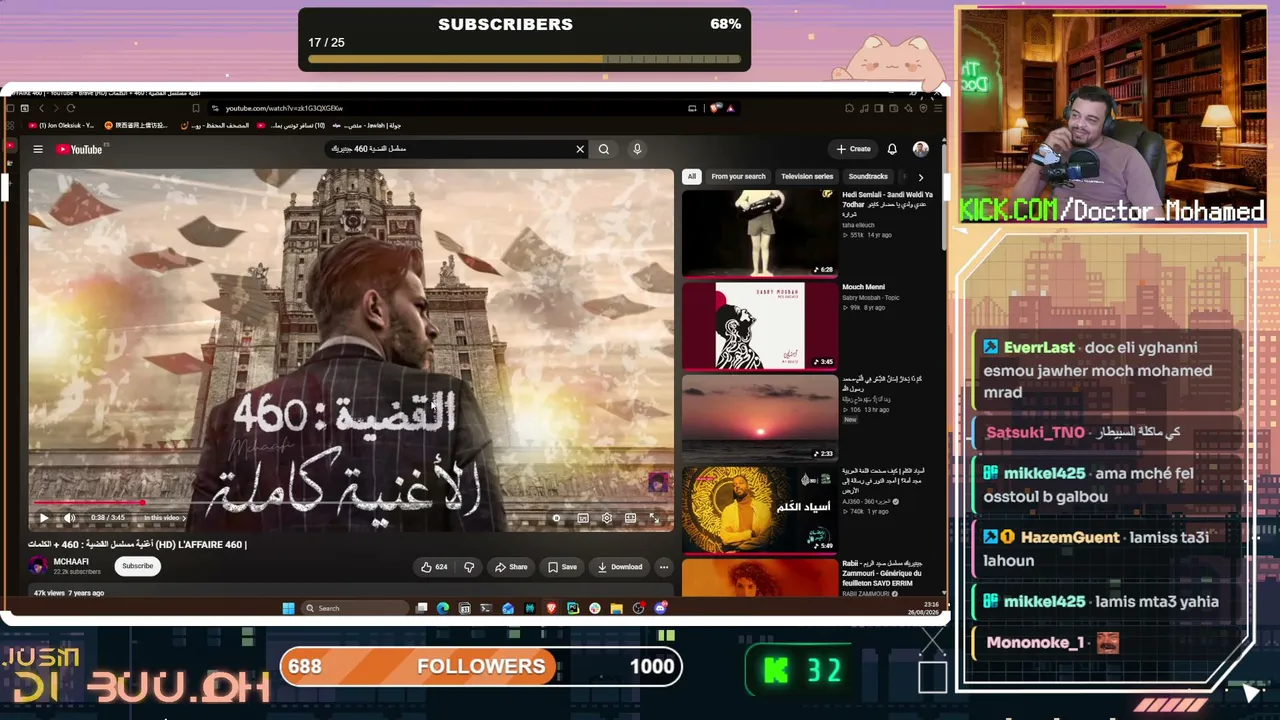This screenshot has width=1280, height=720.
Task: Seek on the video progress bar
Action: (x=351, y=504)
